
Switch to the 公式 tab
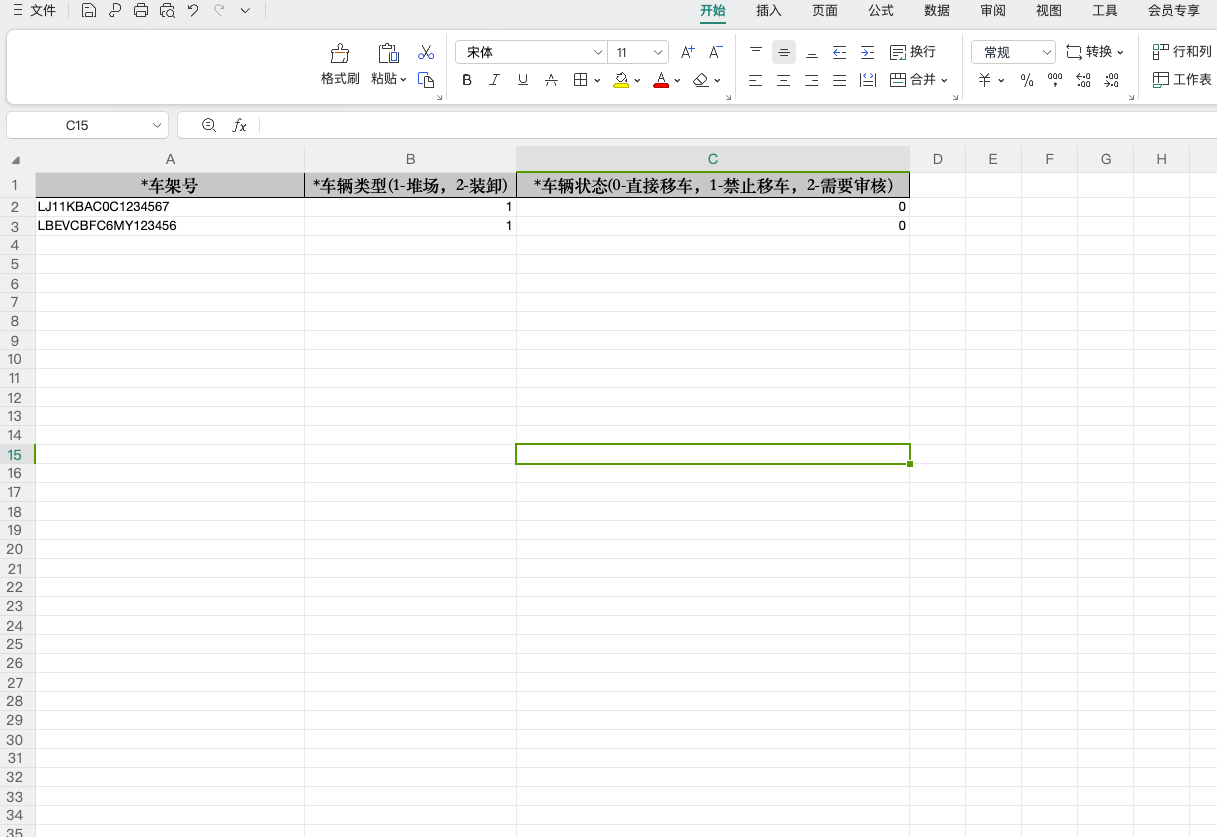coord(881,11)
